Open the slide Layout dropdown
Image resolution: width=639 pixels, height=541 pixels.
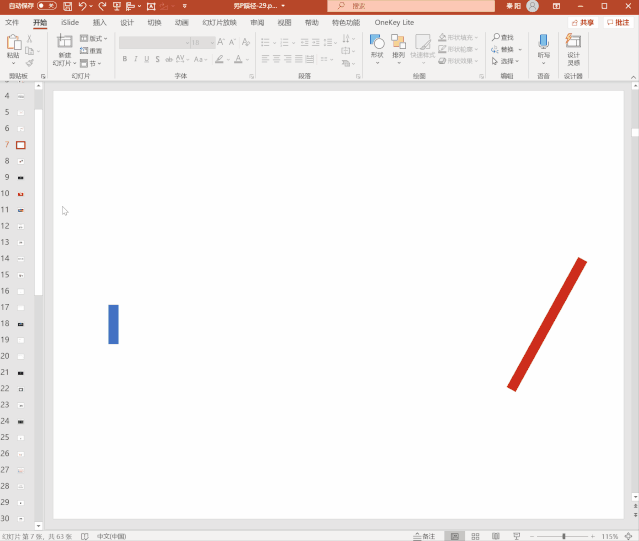click(96, 38)
